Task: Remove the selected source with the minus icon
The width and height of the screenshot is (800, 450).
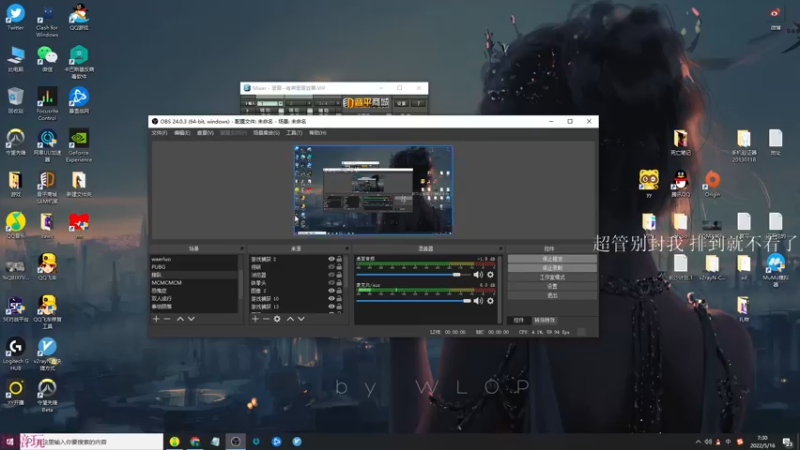Action: [x=266, y=319]
